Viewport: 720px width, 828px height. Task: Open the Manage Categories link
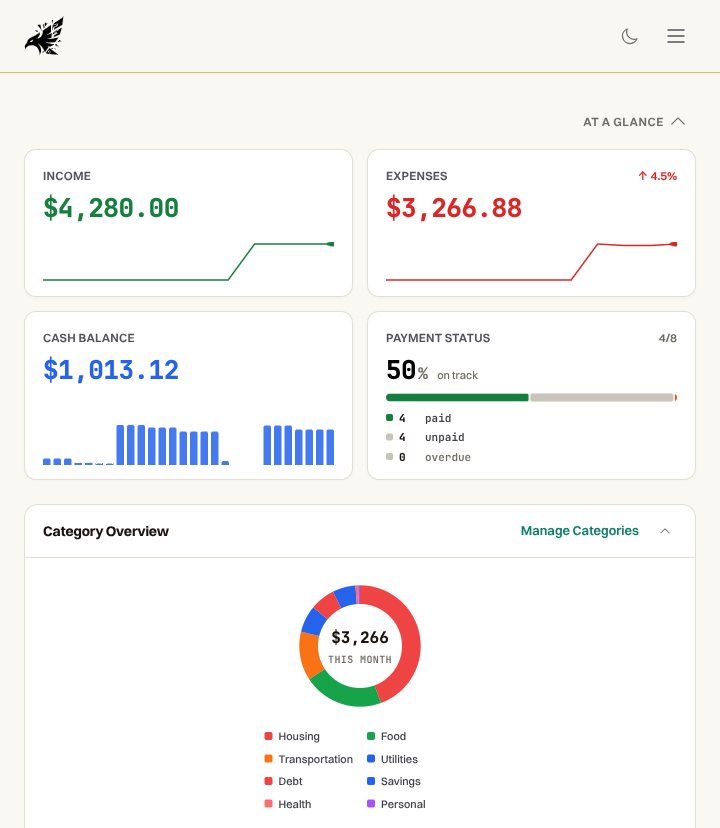click(579, 531)
